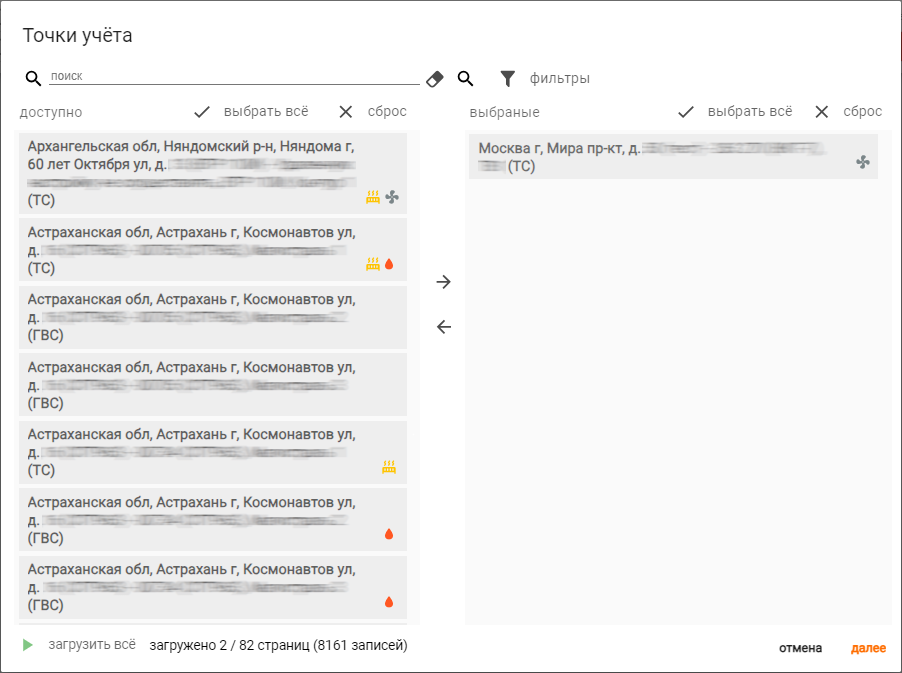The height and width of the screenshot is (673, 902).
Task: Click далее button
Action: coord(868,648)
